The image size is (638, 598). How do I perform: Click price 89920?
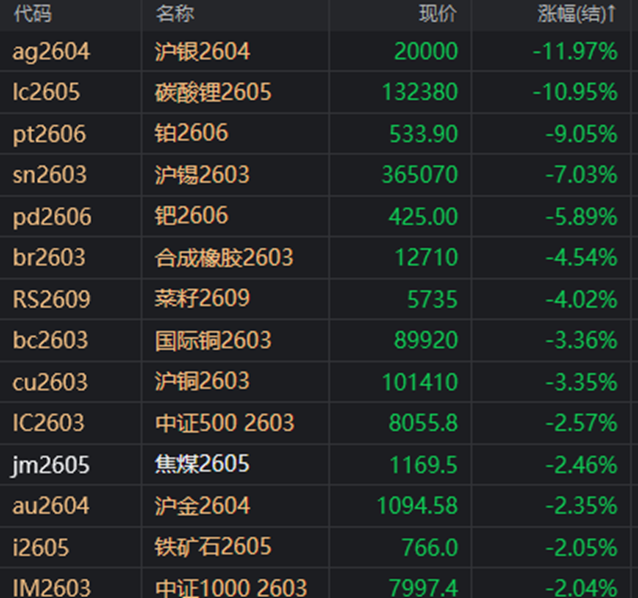[x=426, y=340]
